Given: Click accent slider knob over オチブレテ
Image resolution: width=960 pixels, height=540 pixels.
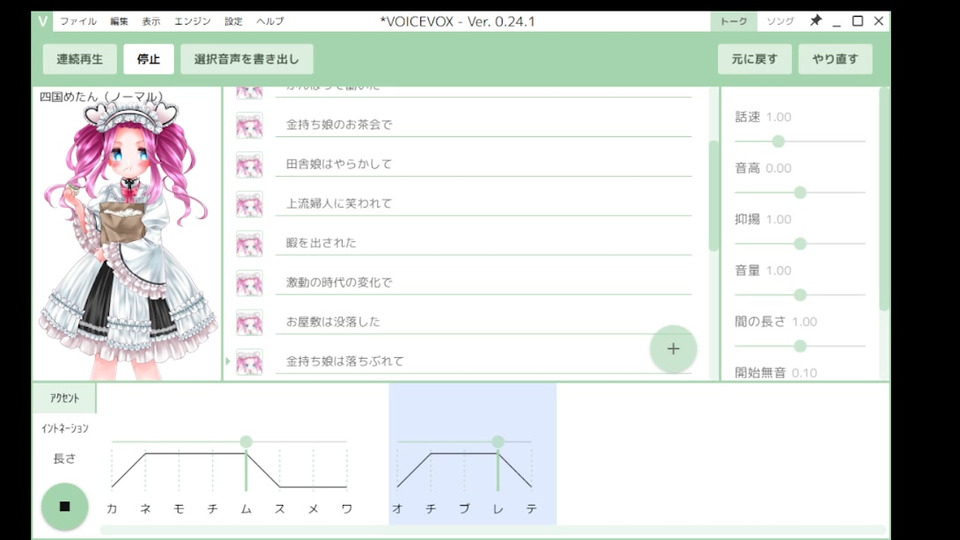Looking at the screenshot, I should tap(498, 441).
